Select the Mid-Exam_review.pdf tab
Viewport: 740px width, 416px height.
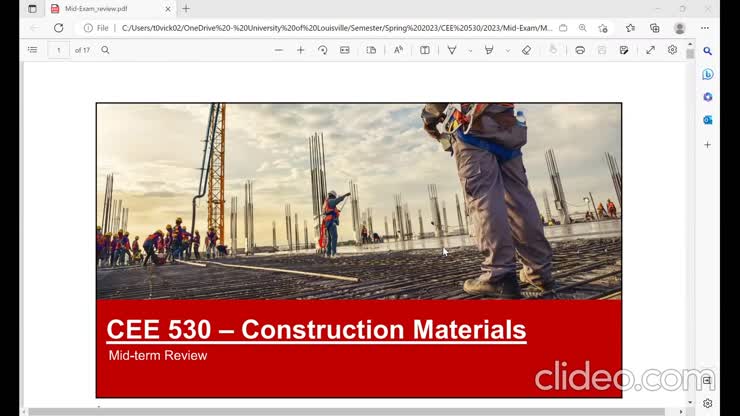click(110, 9)
